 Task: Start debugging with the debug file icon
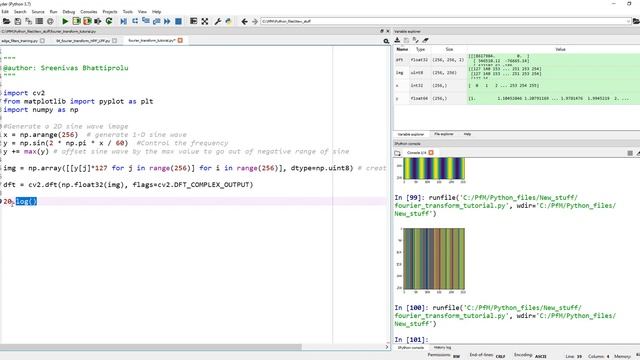click(x=123, y=21)
